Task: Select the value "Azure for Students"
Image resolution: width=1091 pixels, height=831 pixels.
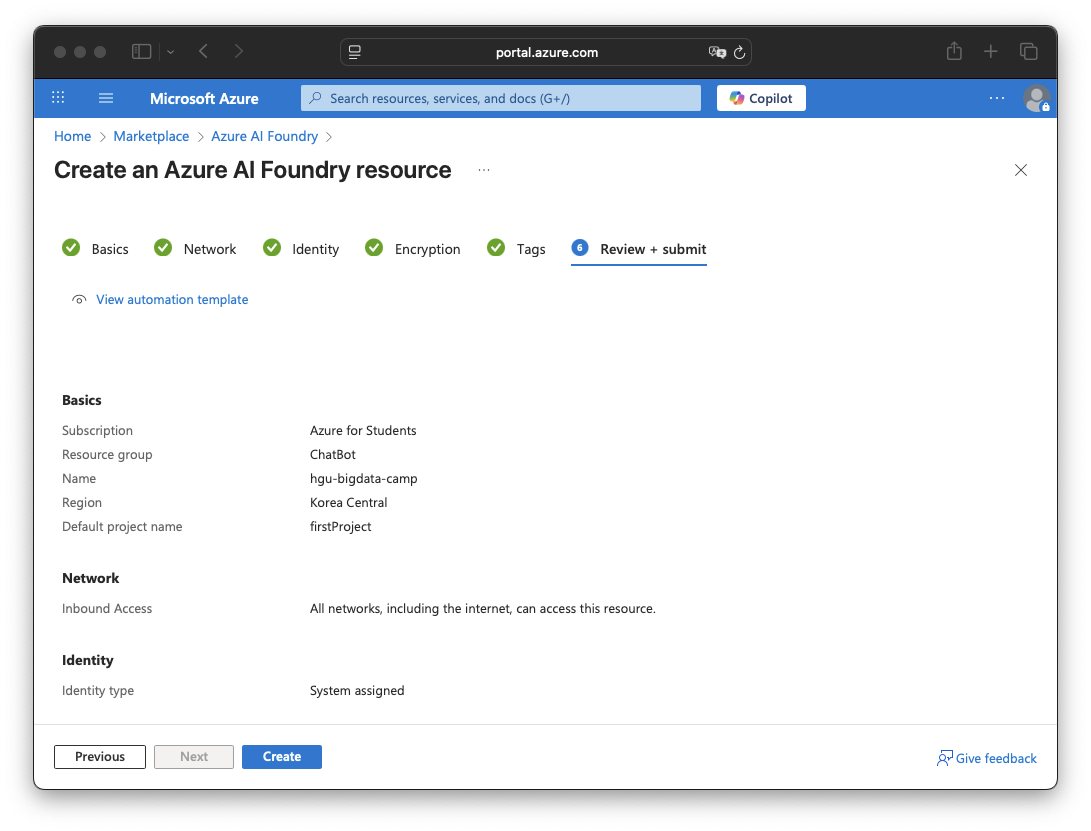Action: [x=363, y=430]
